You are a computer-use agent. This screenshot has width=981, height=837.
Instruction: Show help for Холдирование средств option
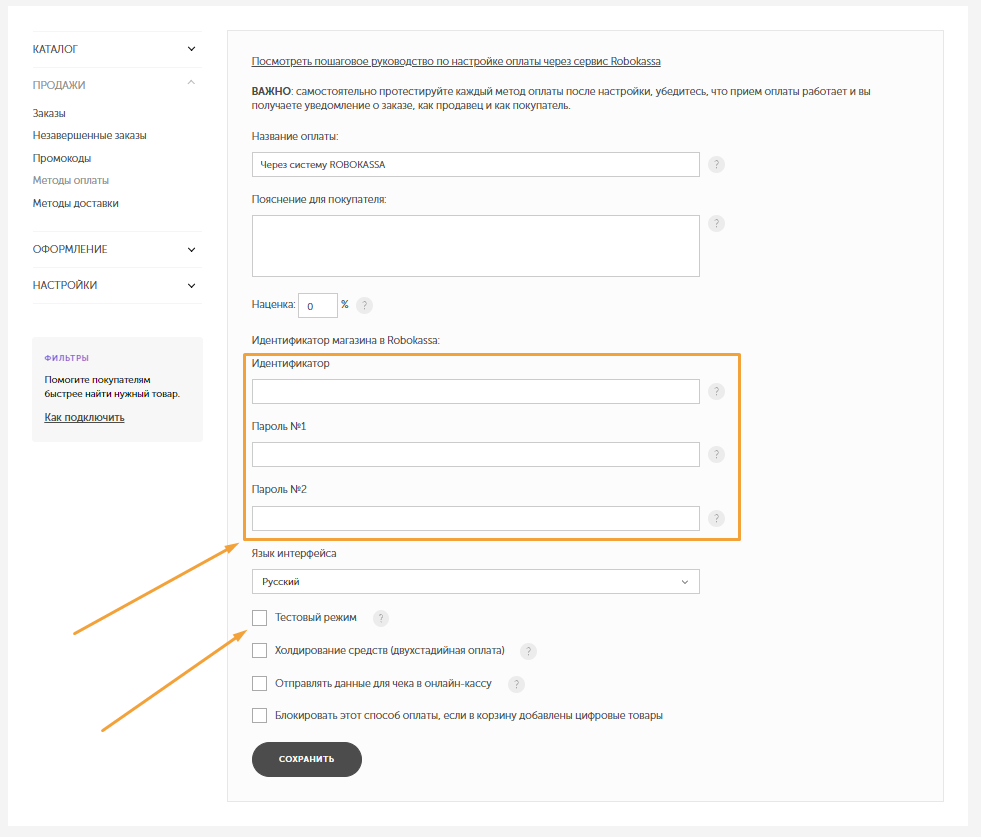pyautogui.click(x=529, y=651)
